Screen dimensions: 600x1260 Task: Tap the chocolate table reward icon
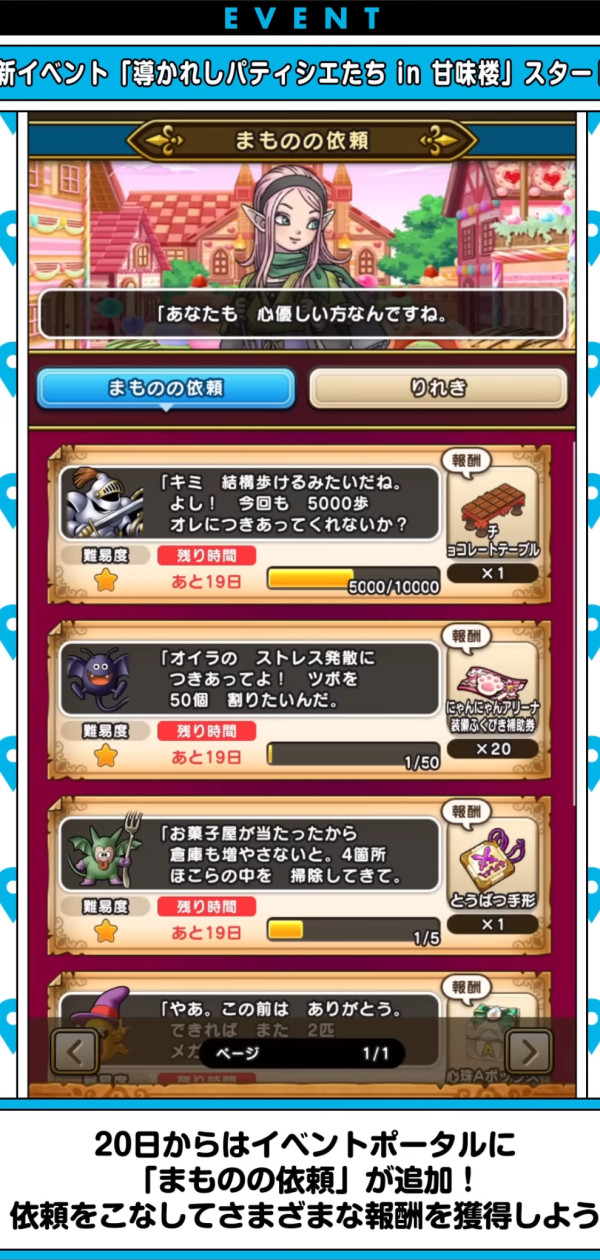(x=492, y=510)
